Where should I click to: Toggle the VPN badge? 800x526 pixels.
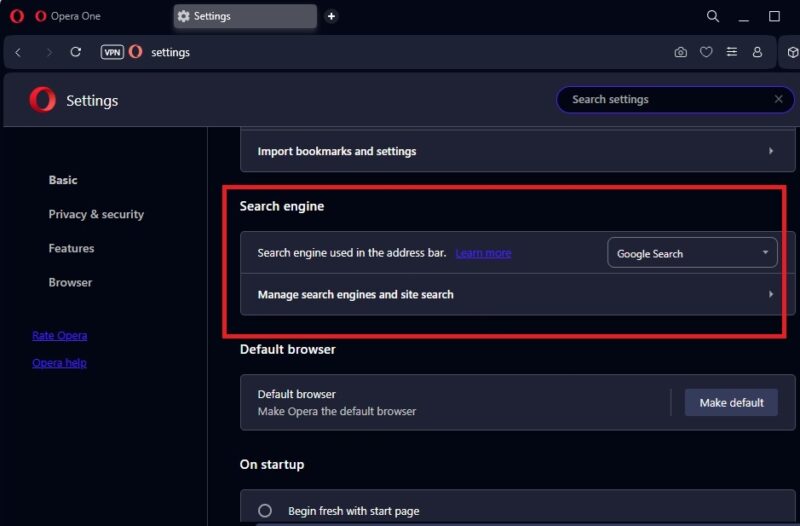112,52
